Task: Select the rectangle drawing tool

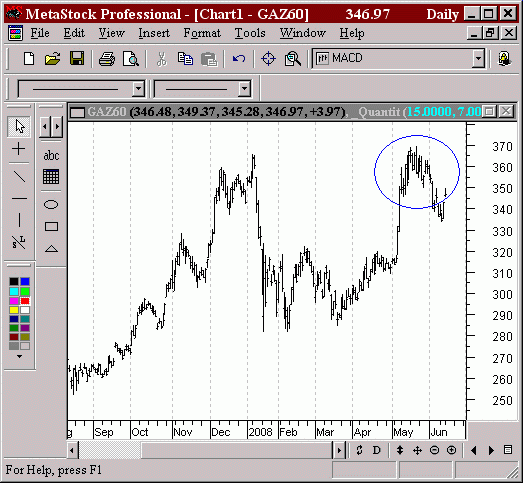Action: [x=51, y=226]
